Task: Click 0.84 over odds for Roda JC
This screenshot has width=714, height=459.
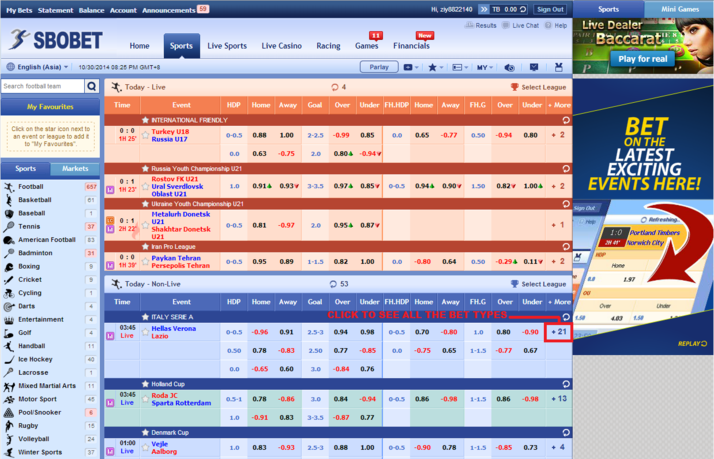Action: (341, 399)
